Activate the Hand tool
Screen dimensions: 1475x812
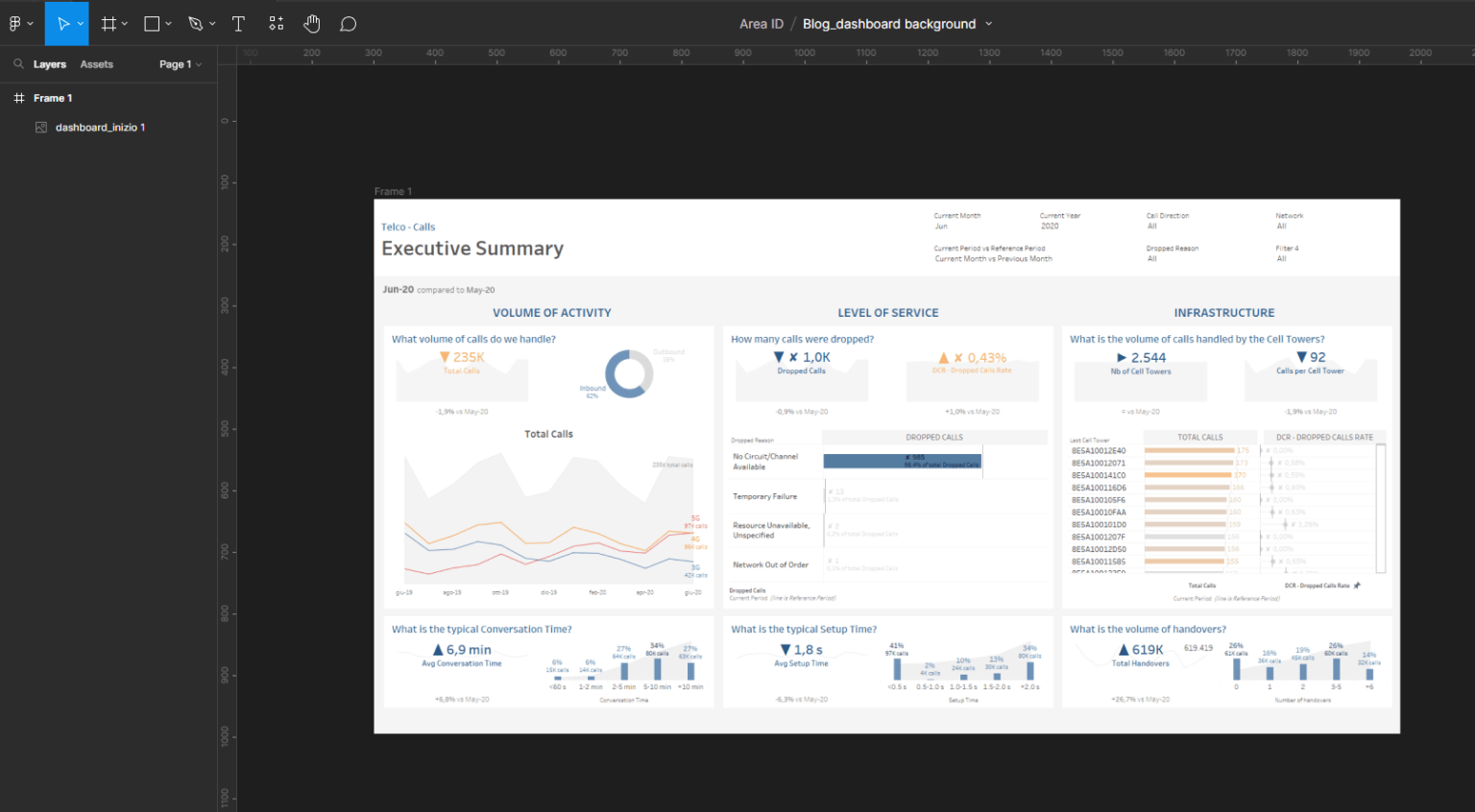coord(312,23)
